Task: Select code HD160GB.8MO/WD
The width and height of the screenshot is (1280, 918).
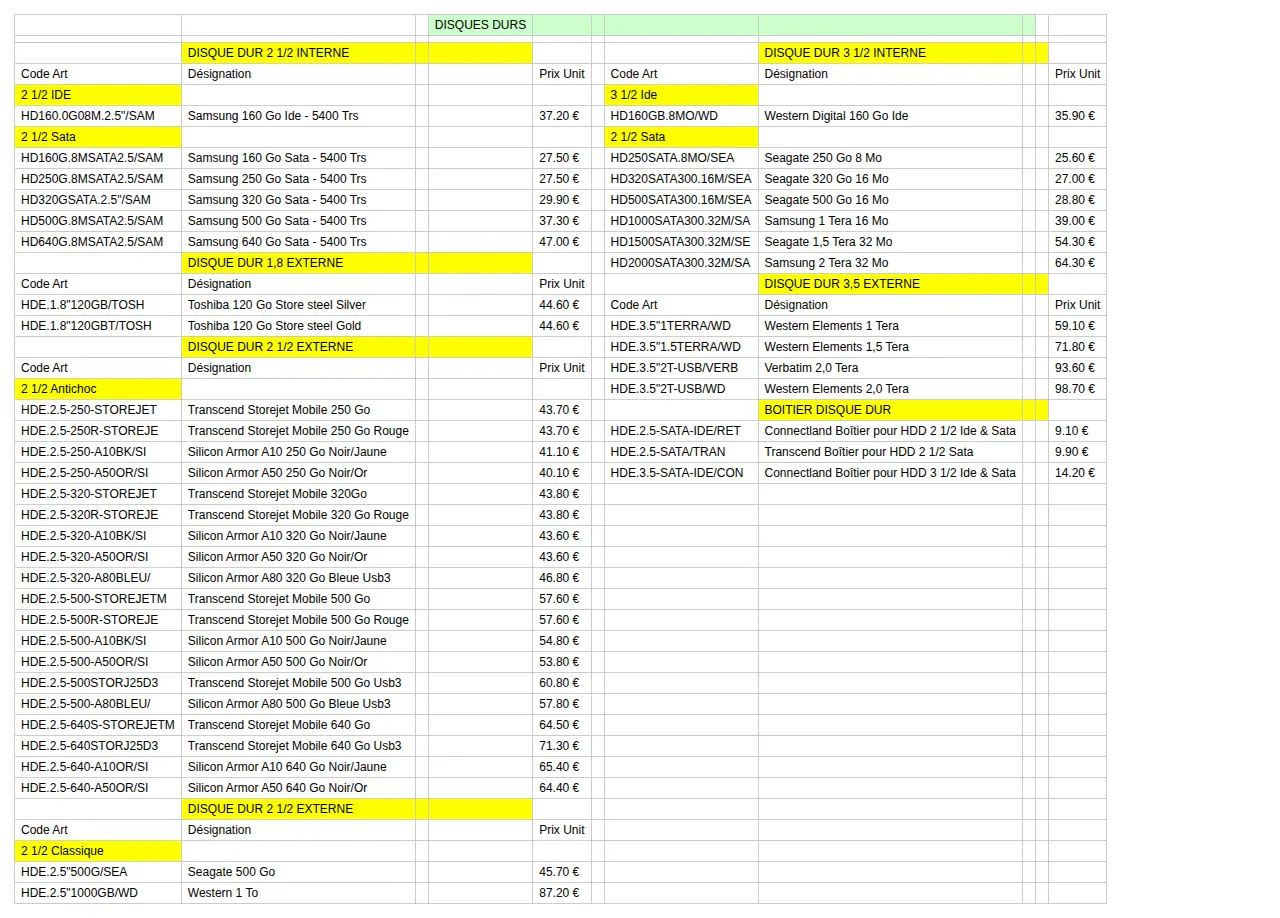Action: [681, 116]
